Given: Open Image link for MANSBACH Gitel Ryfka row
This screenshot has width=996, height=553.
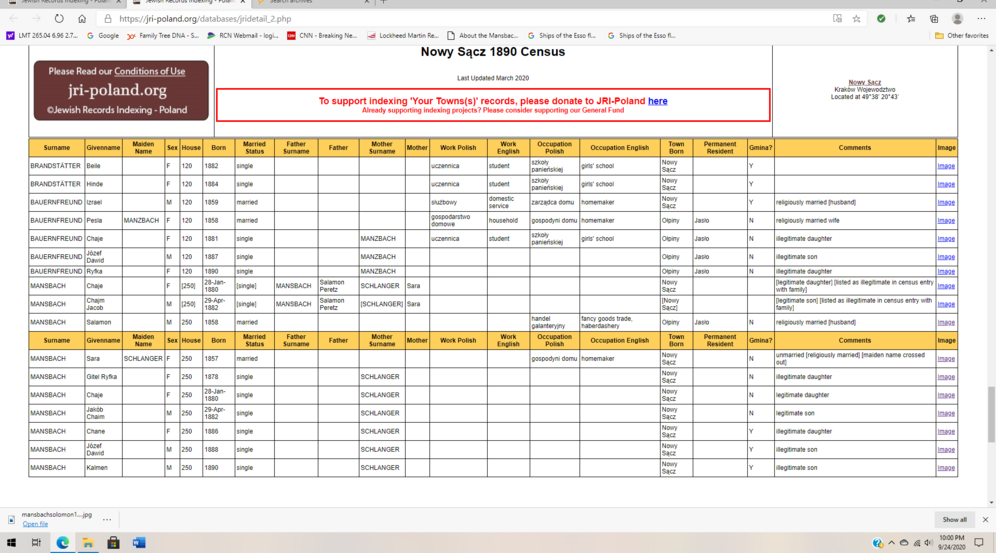Looking at the screenshot, I should tap(946, 377).
